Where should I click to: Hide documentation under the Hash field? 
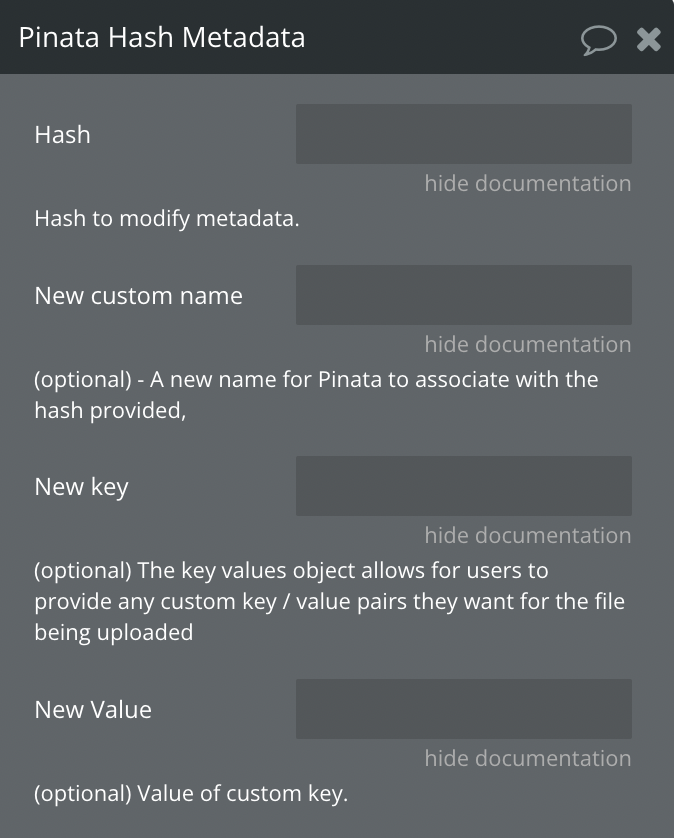coord(528,183)
